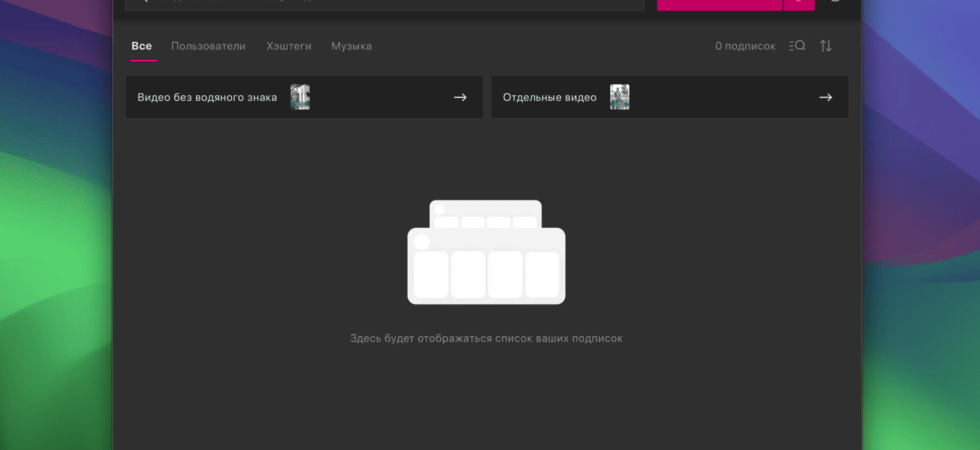
Task: Open the search-in-subscriptions list icon
Action: click(797, 46)
